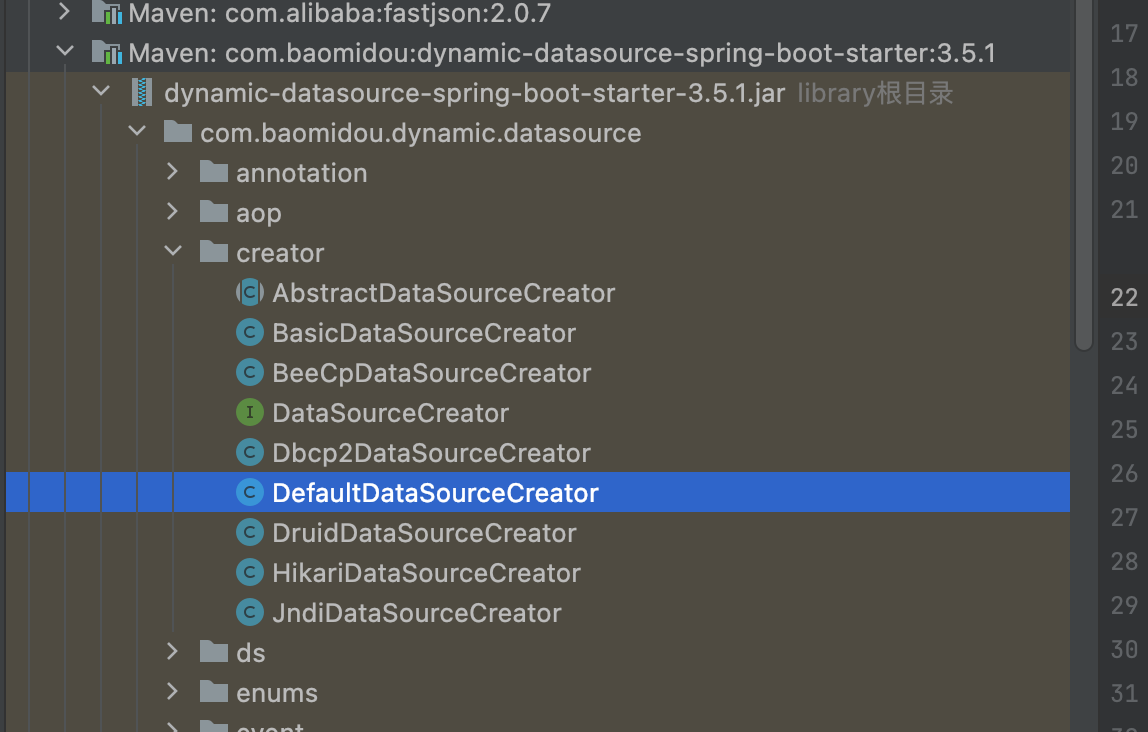Image resolution: width=1148 pixels, height=732 pixels.
Task: Select the enums package label
Action: pos(277,692)
